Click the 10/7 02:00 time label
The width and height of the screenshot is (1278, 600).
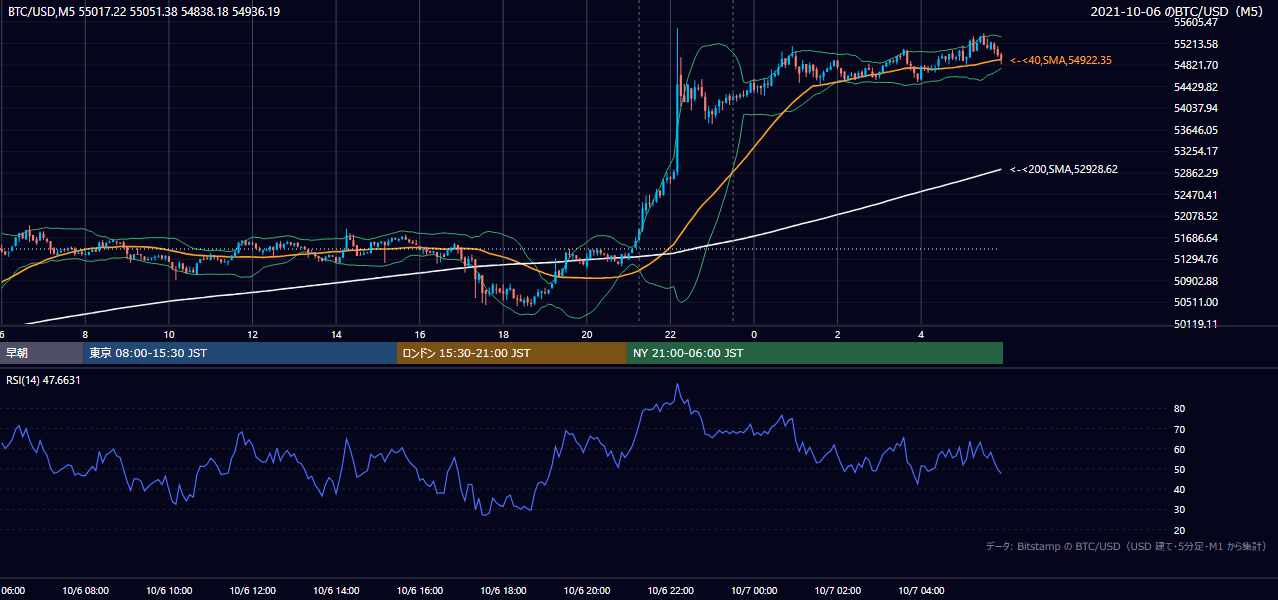(x=837, y=591)
